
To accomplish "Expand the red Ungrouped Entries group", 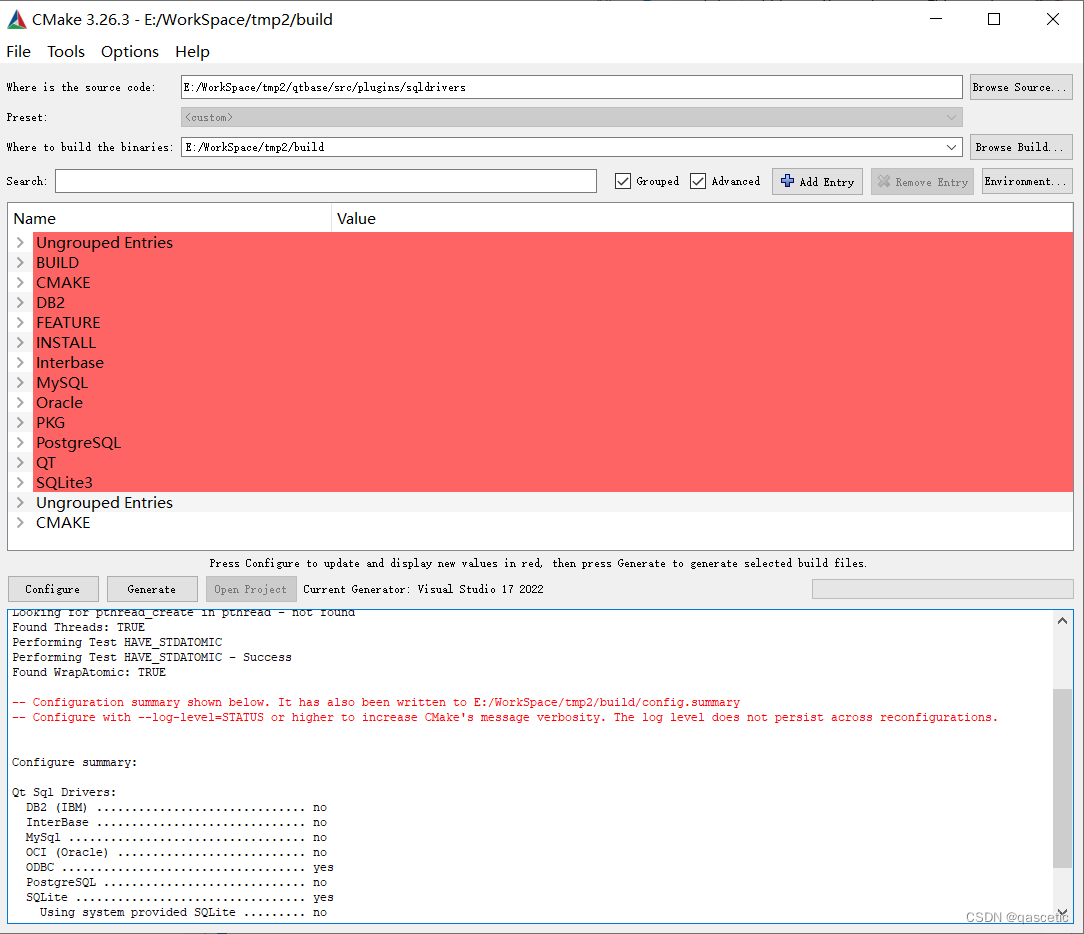I will pos(20,243).
